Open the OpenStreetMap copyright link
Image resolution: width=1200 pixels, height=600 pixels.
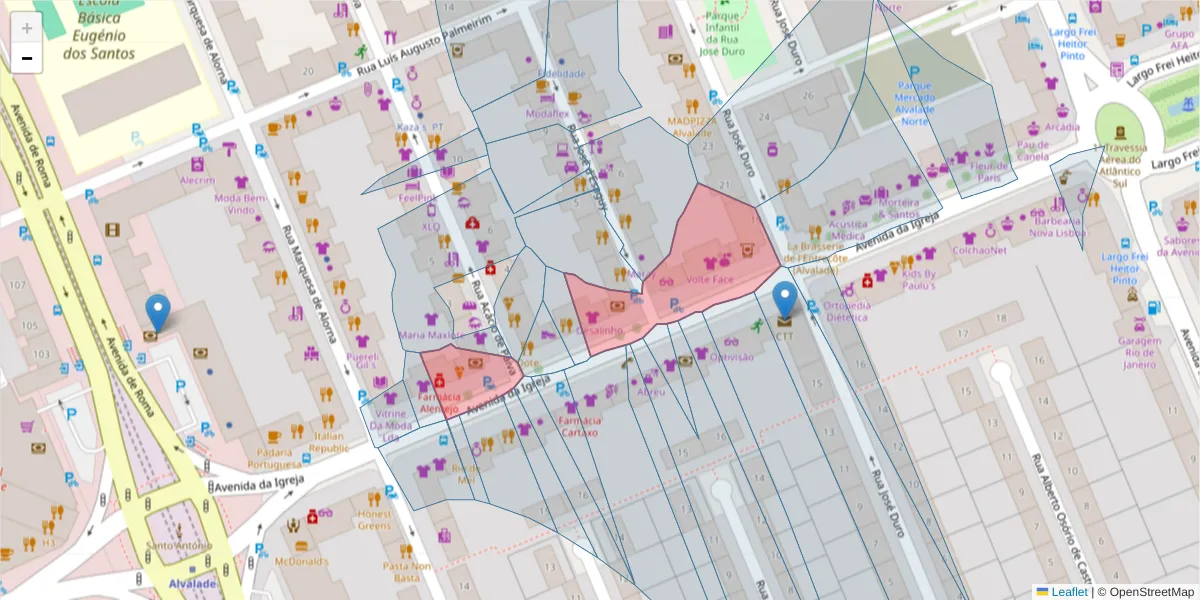pyautogui.click(x=1145, y=592)
